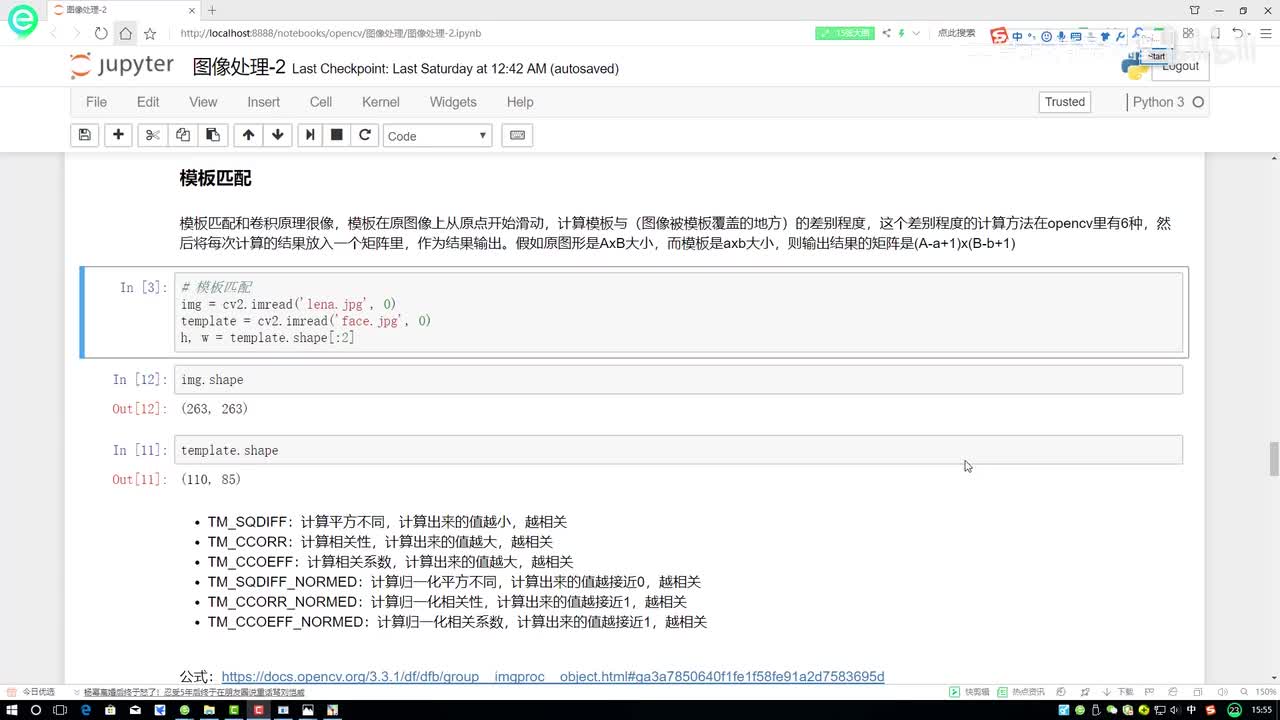Click the page vertical scrollbar thumb
This screenshot has height=720, width=1280.
tap(1274, 460)
